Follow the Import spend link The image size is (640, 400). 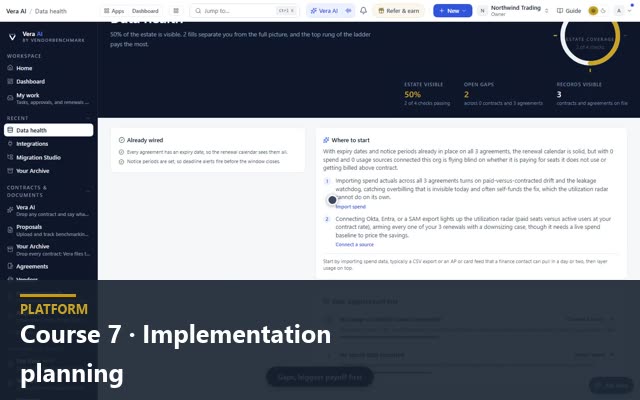(351, 207)
